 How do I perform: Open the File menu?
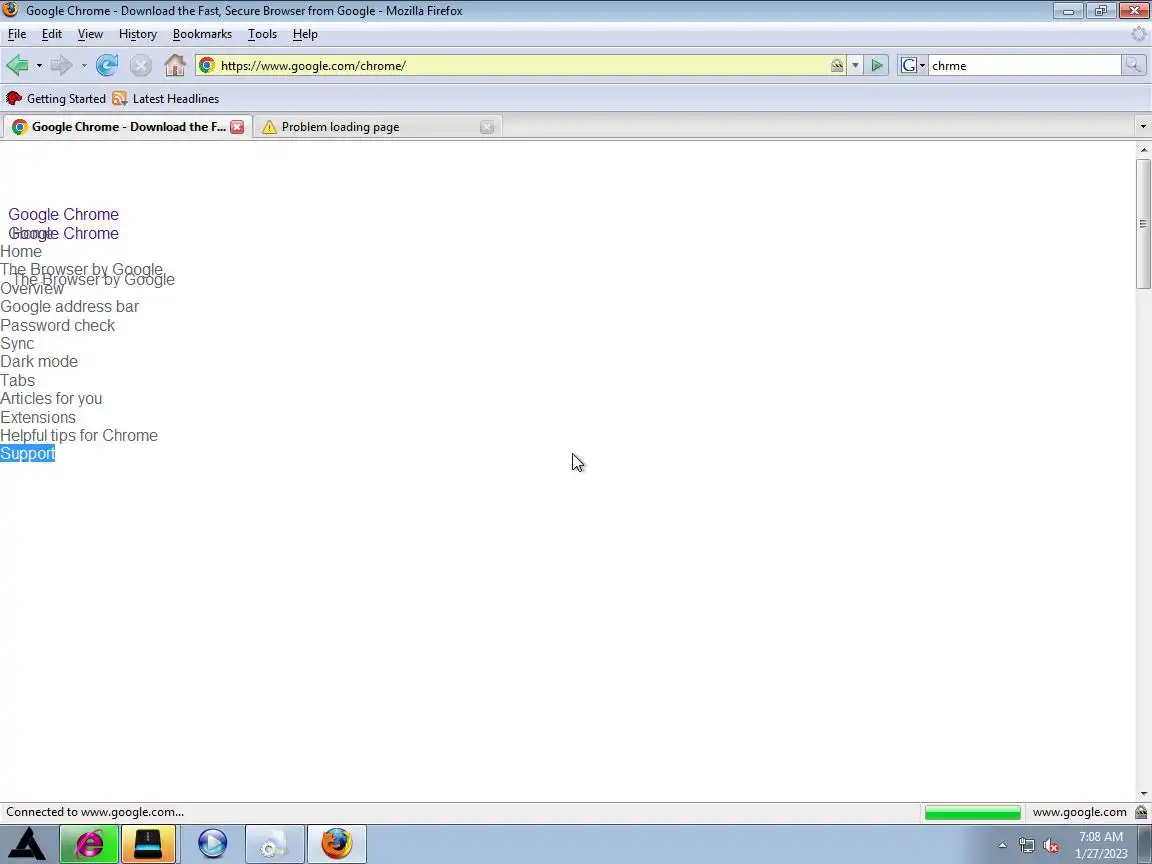coord(17,34)
